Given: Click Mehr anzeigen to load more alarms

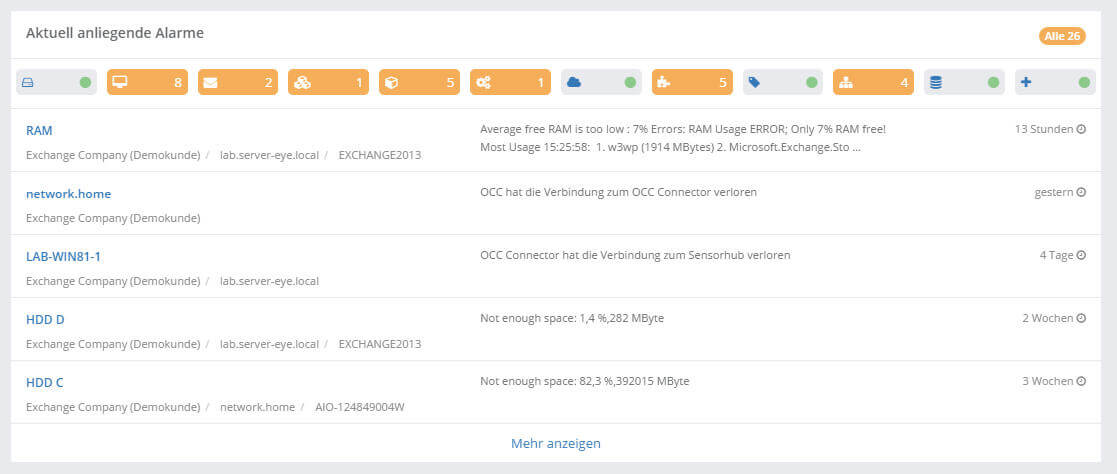Looking at the screenshot, I should point(556,443).
